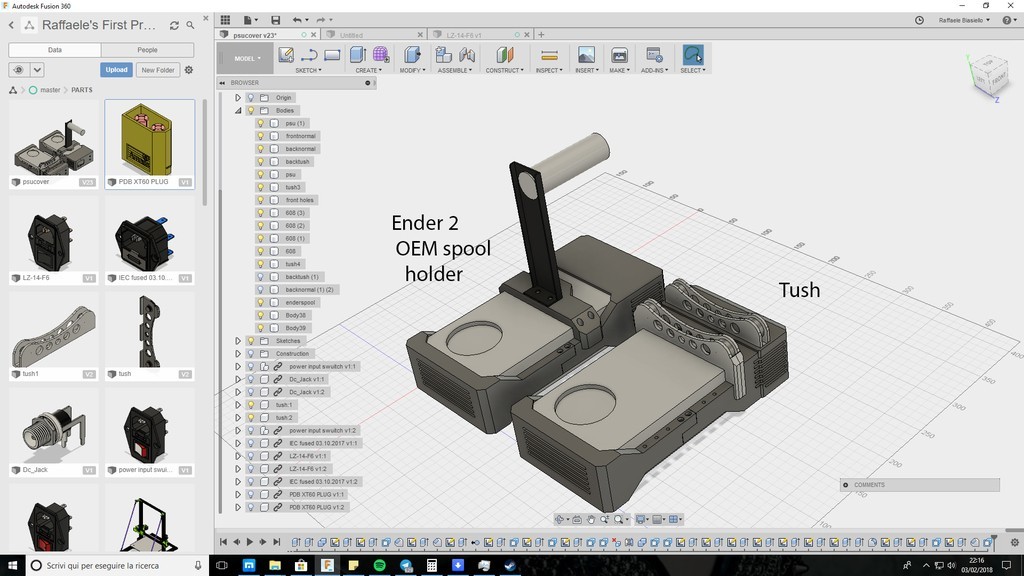
Task: Expand the power input swuitch v1:1 node
Action: click(x=238, y=366)
